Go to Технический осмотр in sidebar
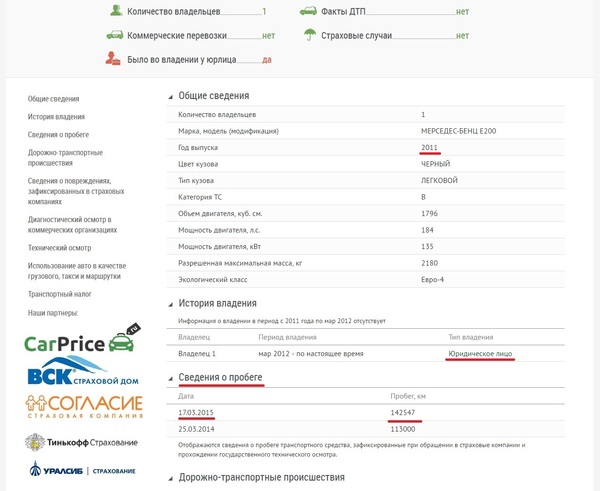Viewport: 600px width, 491px height. pyautogui.click(x=59, y=248)
